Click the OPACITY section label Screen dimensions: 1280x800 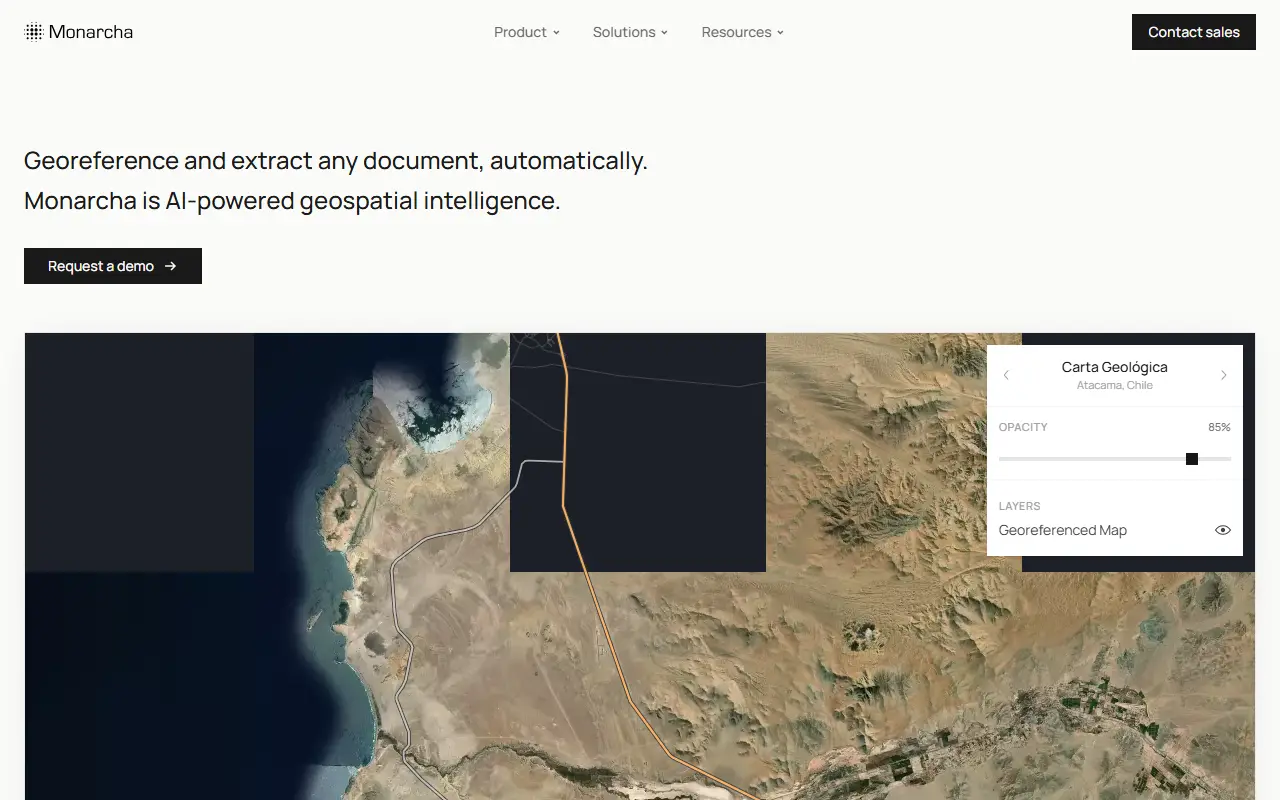tap(1023, 427)
